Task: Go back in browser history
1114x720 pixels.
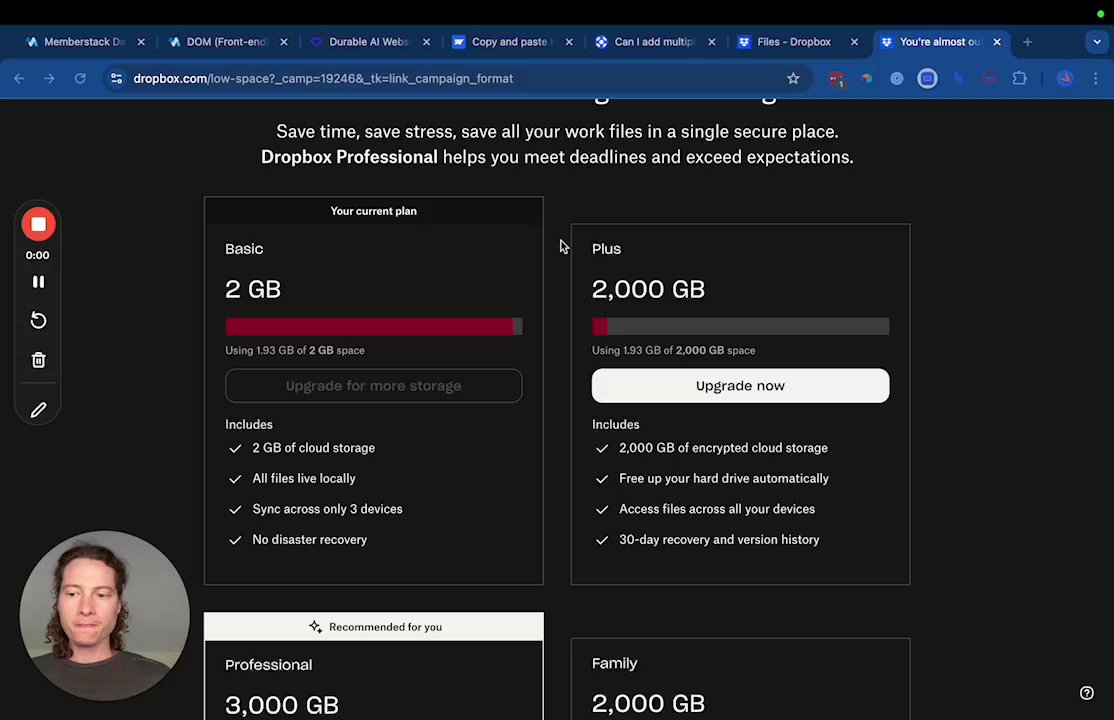Action: [19, 79]
